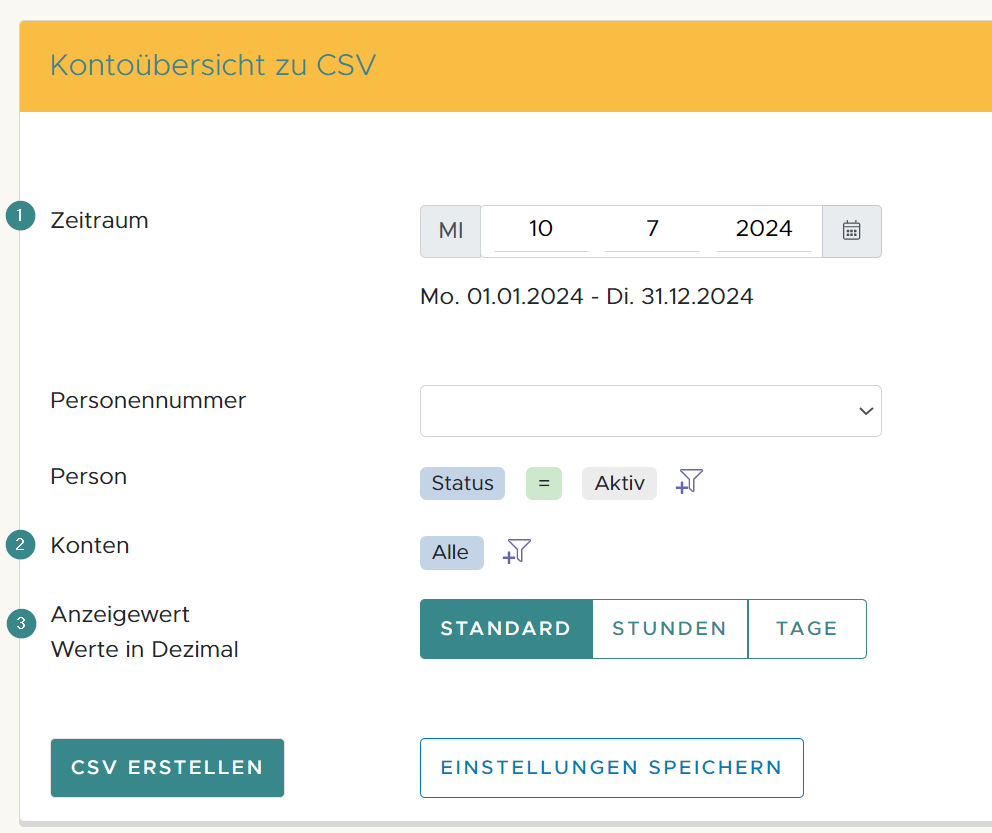Viewport: 992px width, 833px height.
Task: Click the CSV ERSTELLEN button
Action: (166, 767)
